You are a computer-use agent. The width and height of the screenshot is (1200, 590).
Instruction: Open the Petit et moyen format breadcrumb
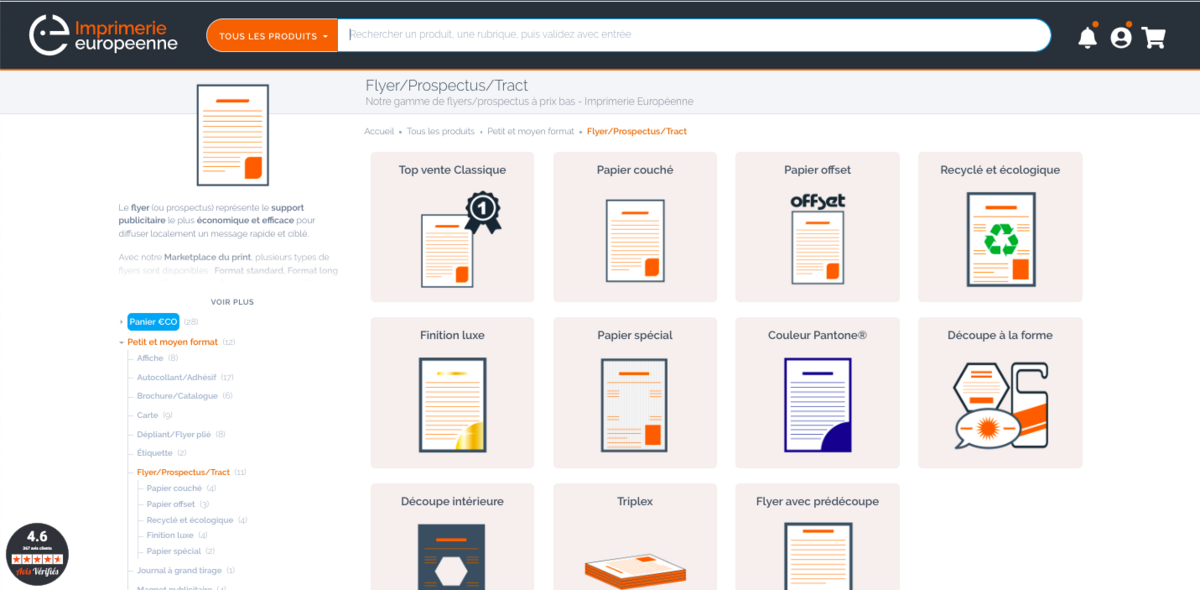531,131
